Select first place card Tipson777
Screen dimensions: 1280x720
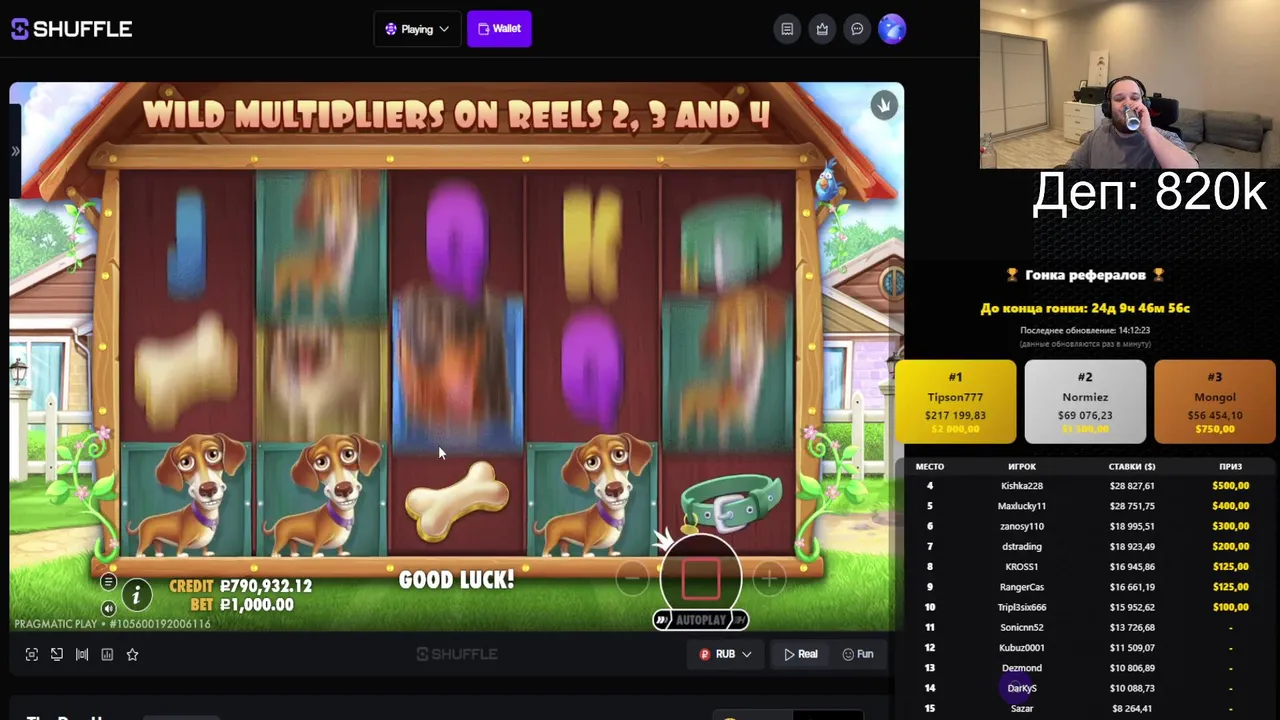[955, 401]
